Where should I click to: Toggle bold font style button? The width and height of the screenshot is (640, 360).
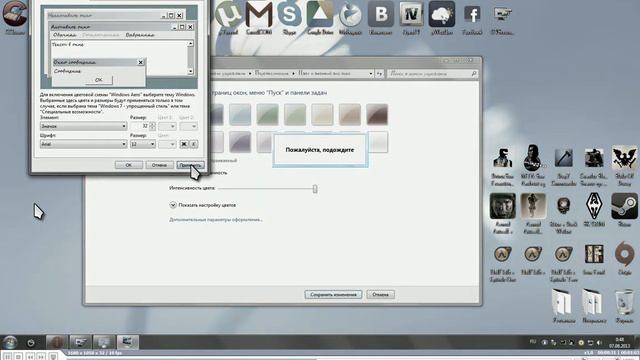coord(184,144)
